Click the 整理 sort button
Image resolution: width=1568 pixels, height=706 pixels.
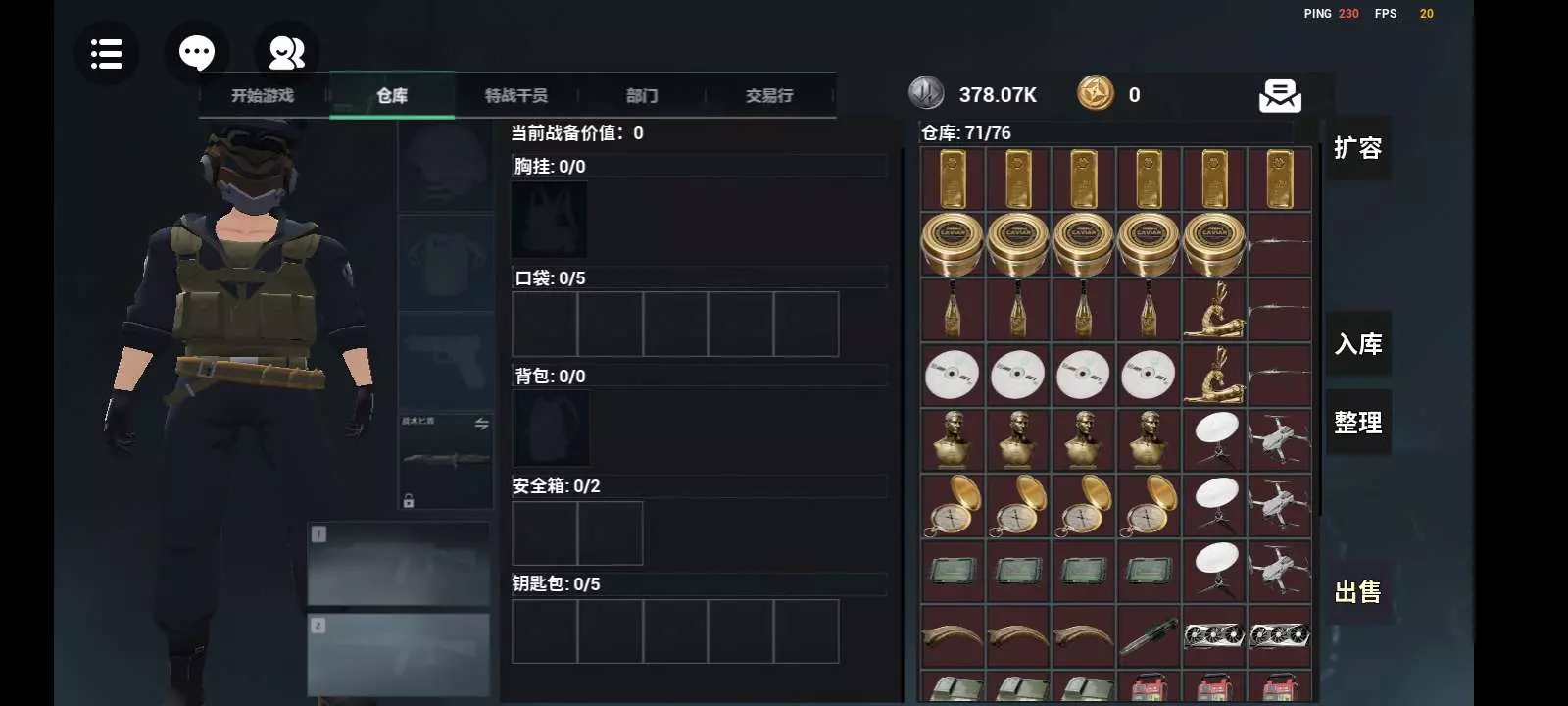[1358, 423]
